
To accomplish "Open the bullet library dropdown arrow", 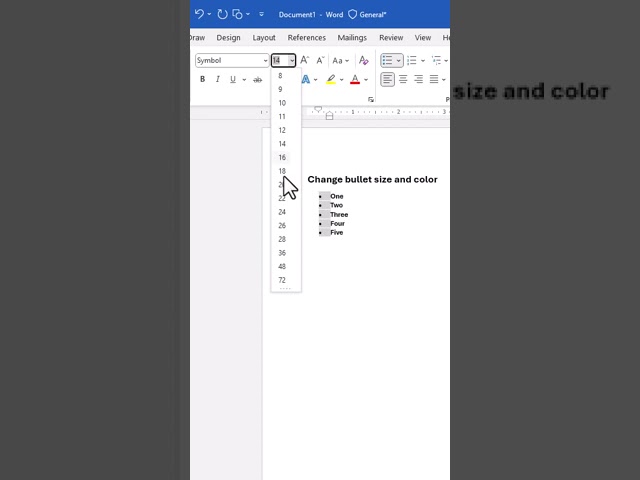I will (x=398, y=60).
